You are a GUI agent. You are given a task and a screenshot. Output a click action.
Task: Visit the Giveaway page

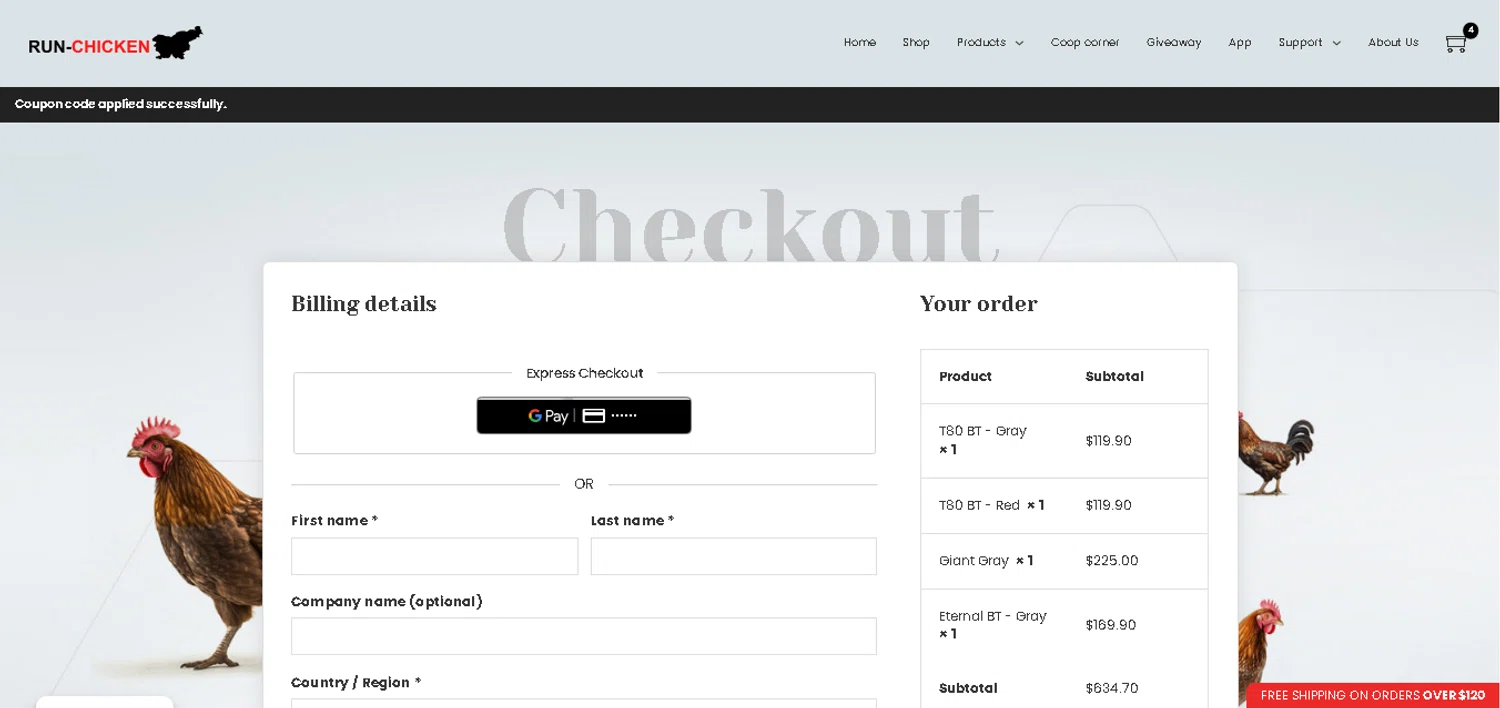[x=1173, y=42]
